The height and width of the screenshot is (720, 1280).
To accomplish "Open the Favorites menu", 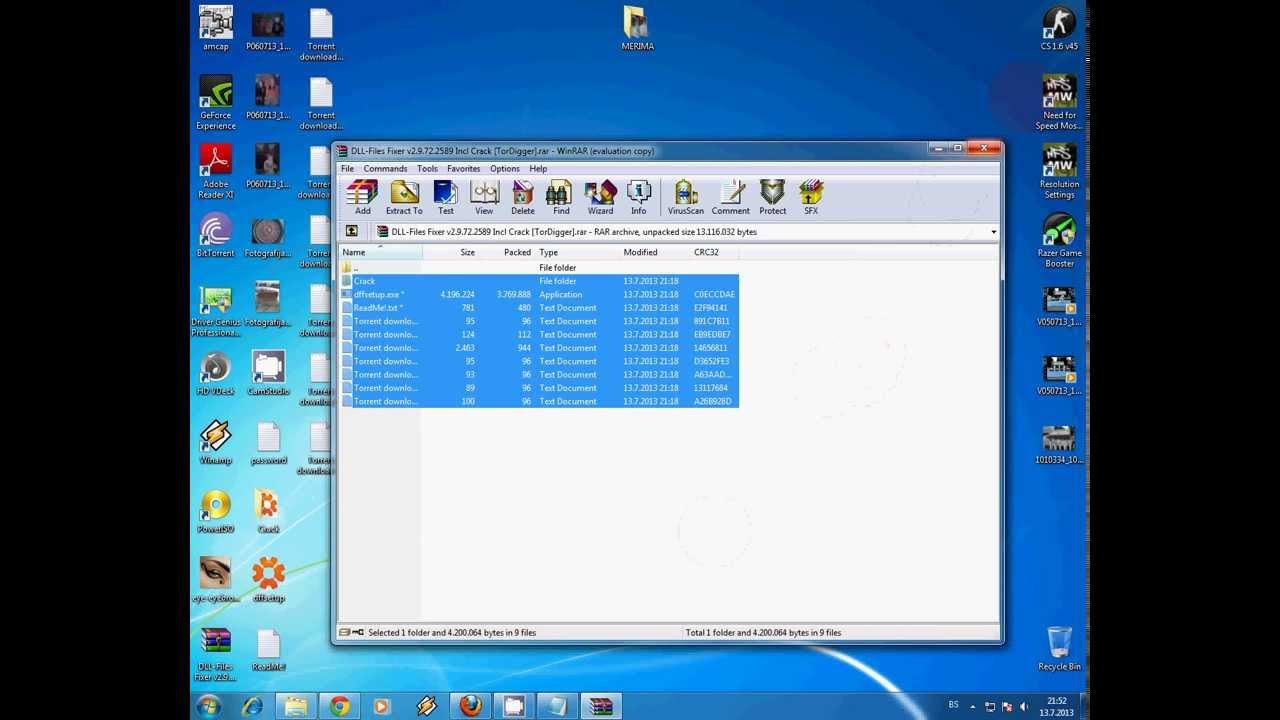I will click(x=463, y=169).
